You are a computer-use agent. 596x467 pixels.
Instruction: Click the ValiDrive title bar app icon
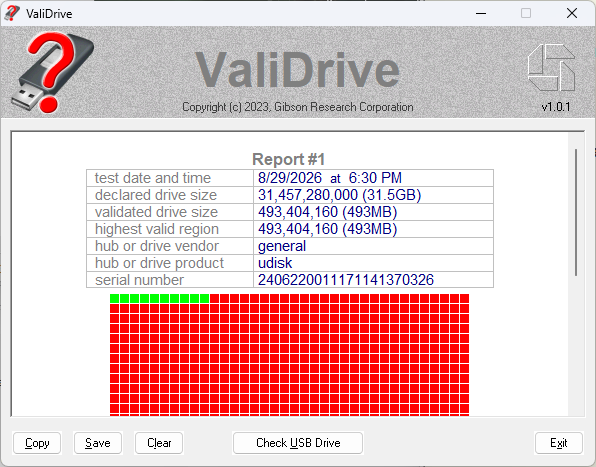tap(11, 13)
